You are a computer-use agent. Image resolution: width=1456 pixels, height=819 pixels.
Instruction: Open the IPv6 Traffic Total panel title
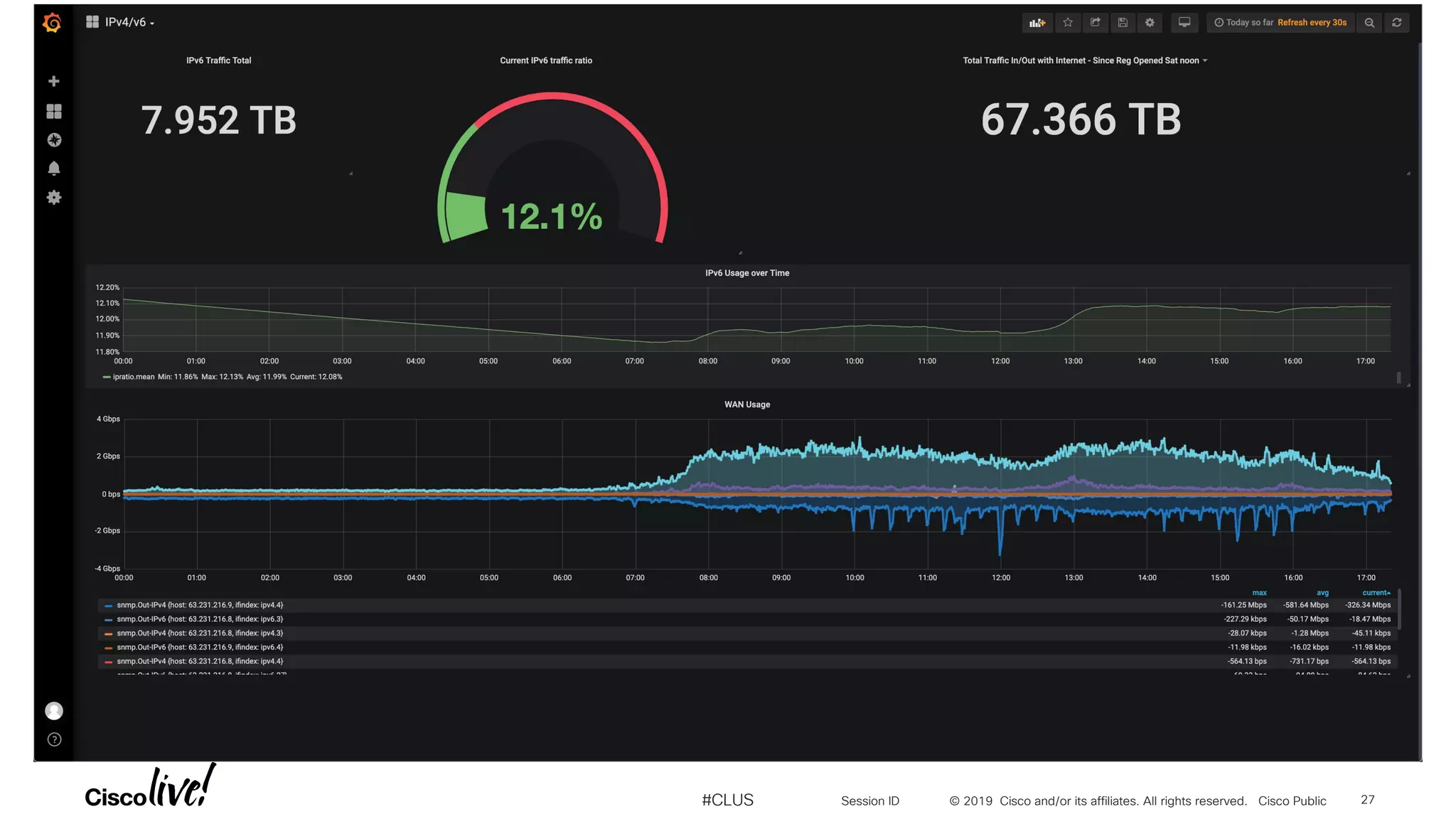219,60
